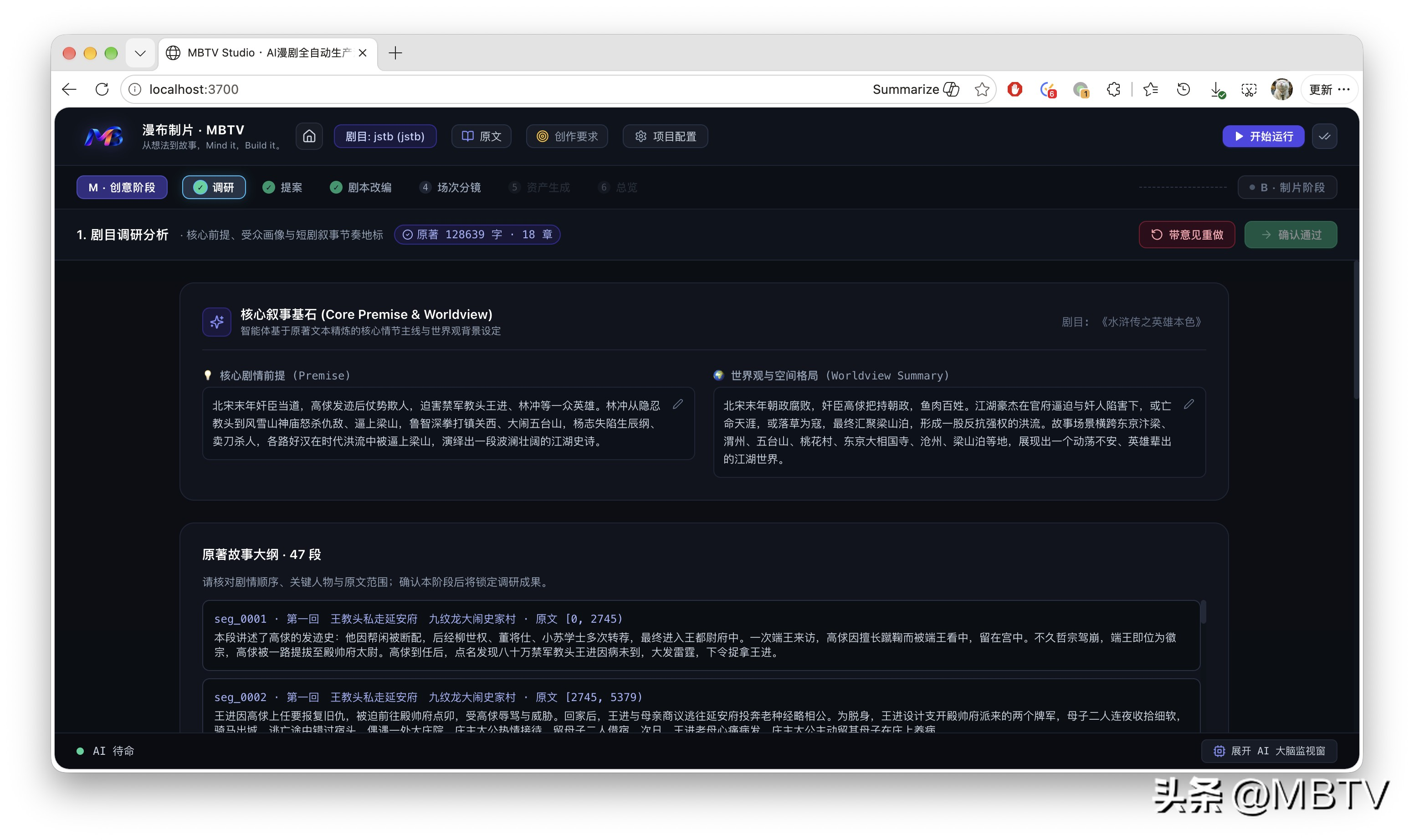The height and width of the screenshot is (840, 1414).
Task: Click the 开始运行 button
Action: pos(1263,136)
